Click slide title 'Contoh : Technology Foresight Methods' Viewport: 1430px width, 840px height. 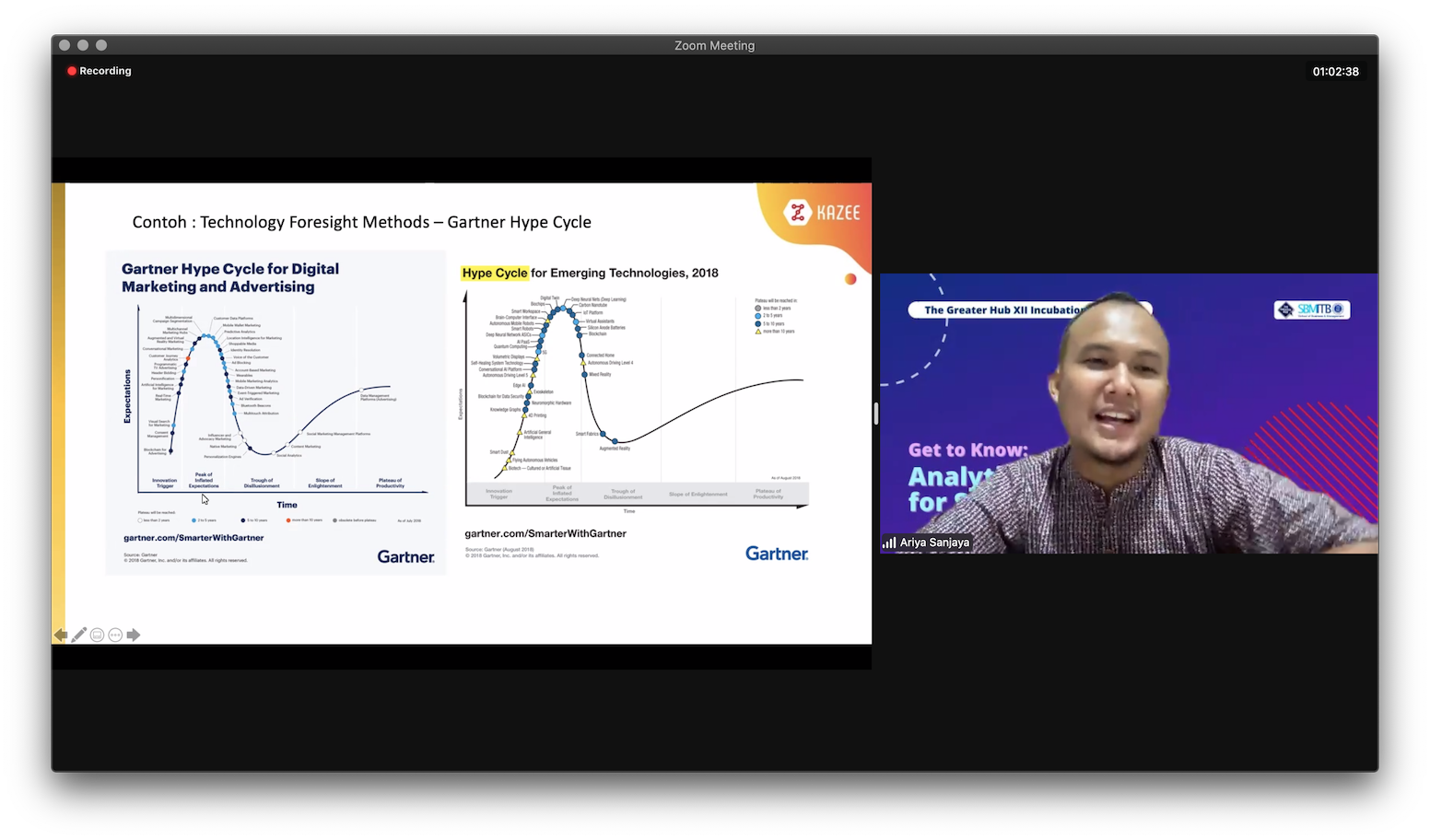click(281, 222)
